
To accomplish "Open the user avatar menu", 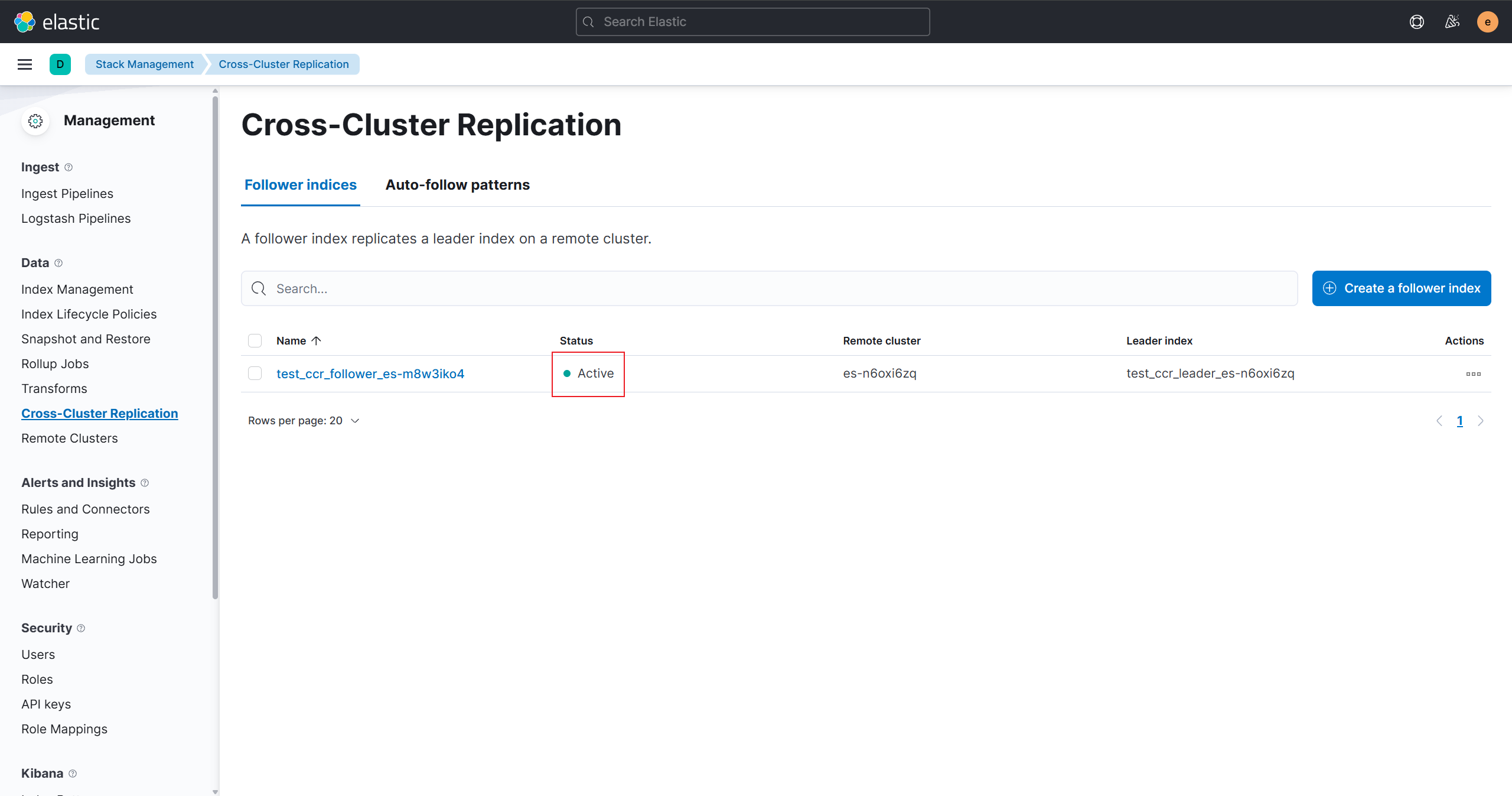I will click(x=1487, y=22).
